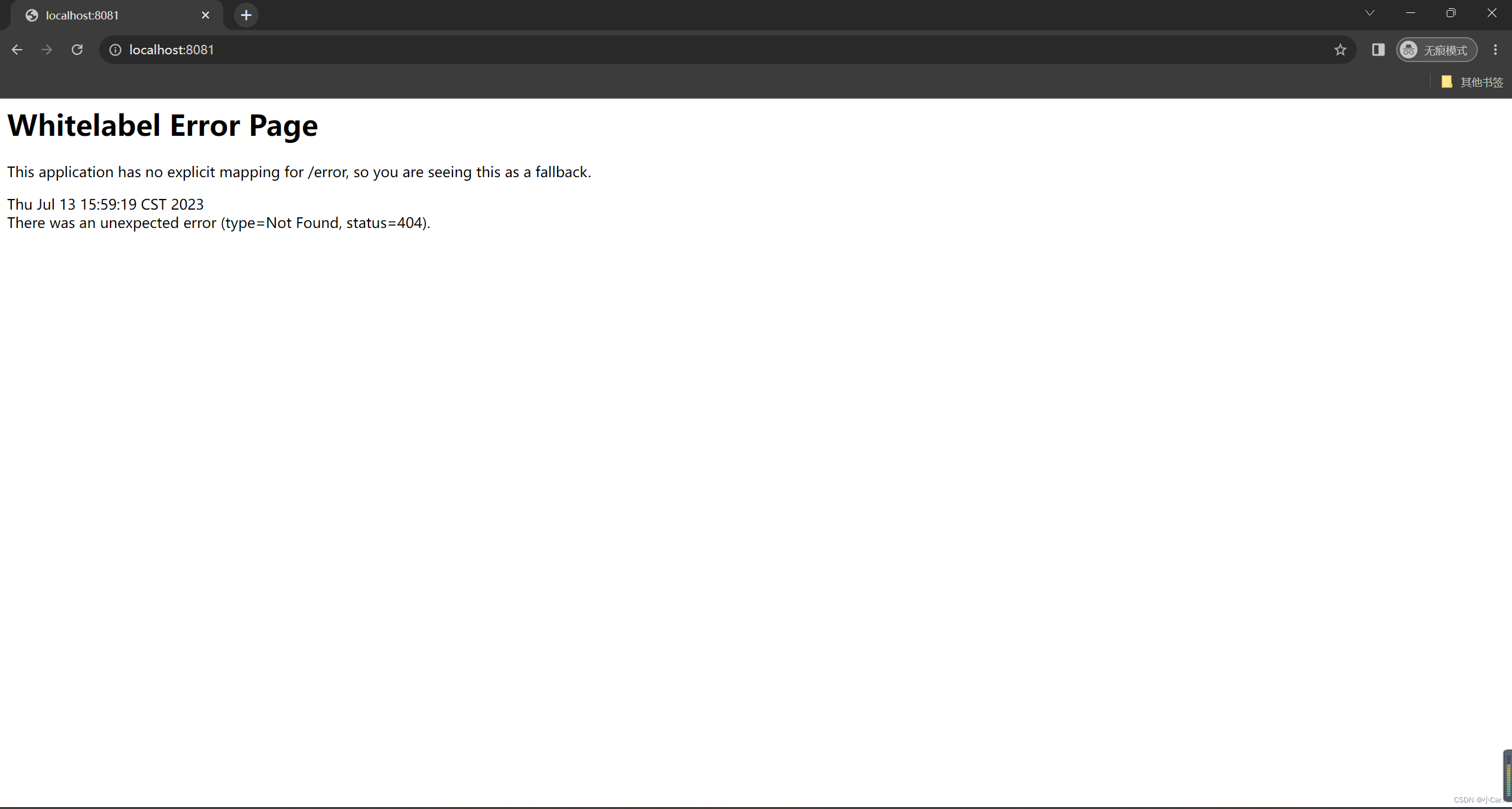The width and height of the screenshot is (1512, 809).
Task: Close the browser window
Action: [x=1492, y=13]
